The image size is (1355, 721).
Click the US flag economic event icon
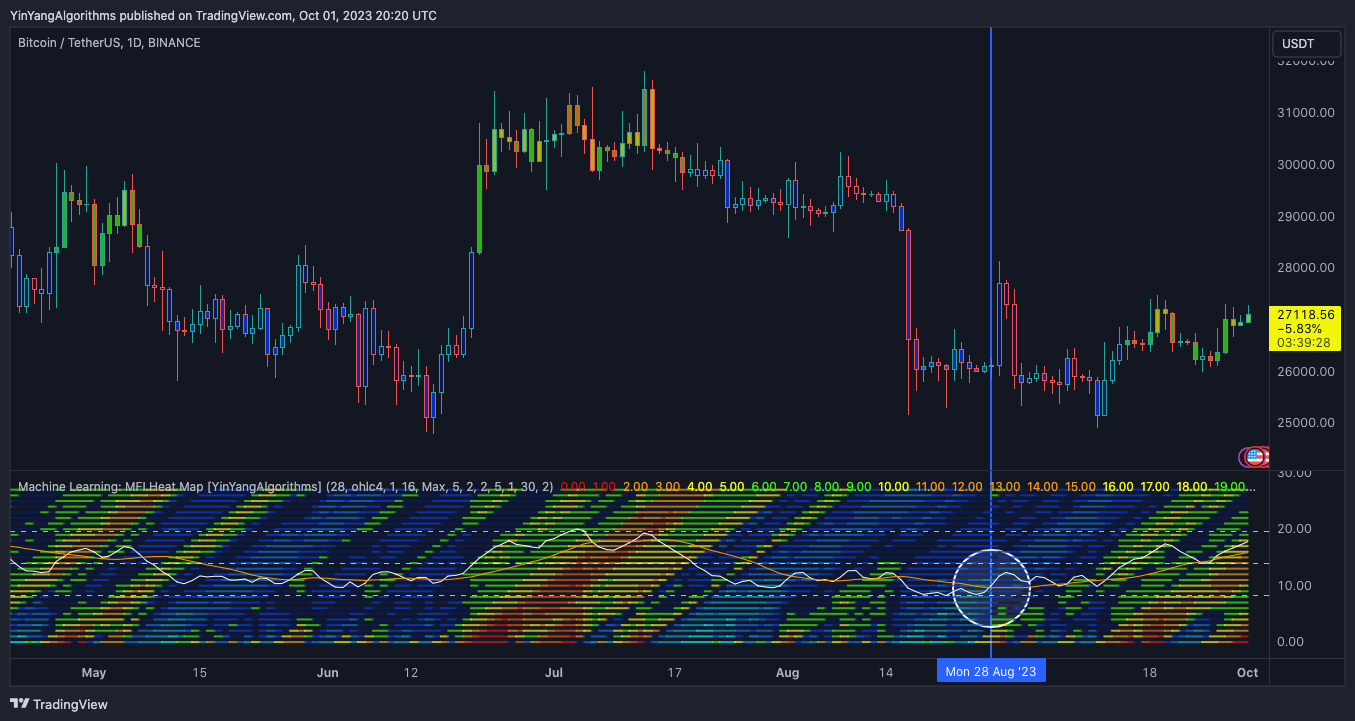pos(1254,457)
